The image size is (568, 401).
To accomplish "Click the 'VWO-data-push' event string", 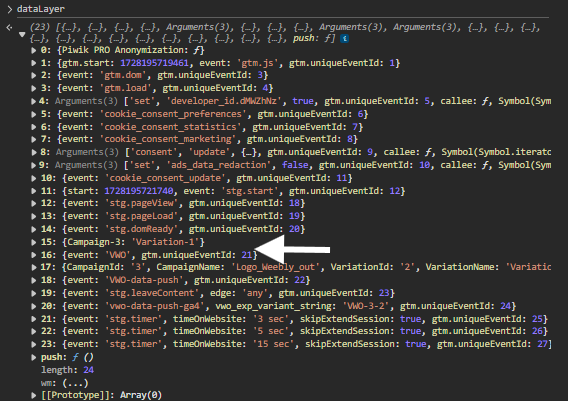I will click(144, 280).
